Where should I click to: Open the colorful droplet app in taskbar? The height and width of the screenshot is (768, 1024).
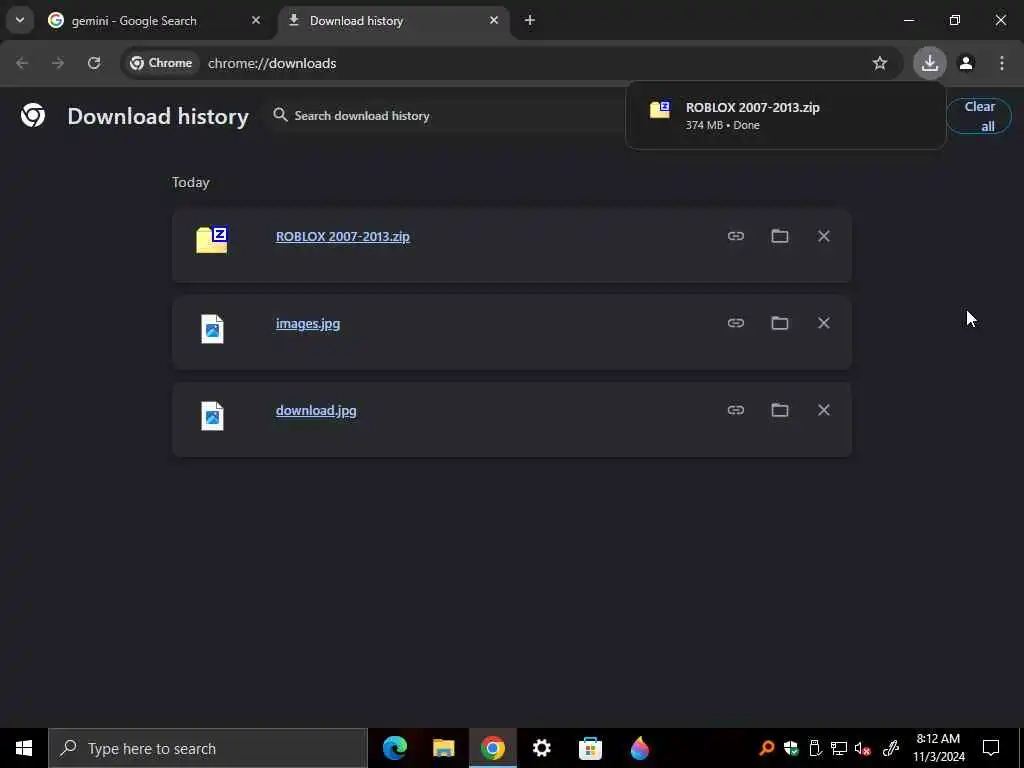640,748
